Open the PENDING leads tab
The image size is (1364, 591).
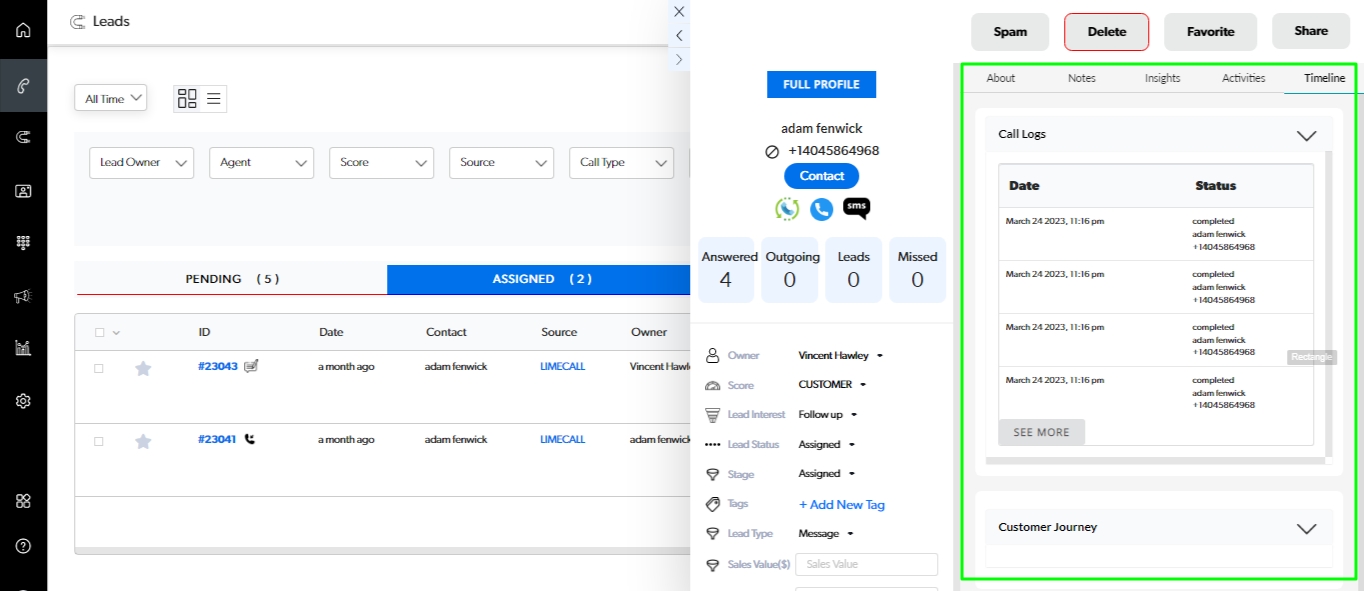(231, 279)
